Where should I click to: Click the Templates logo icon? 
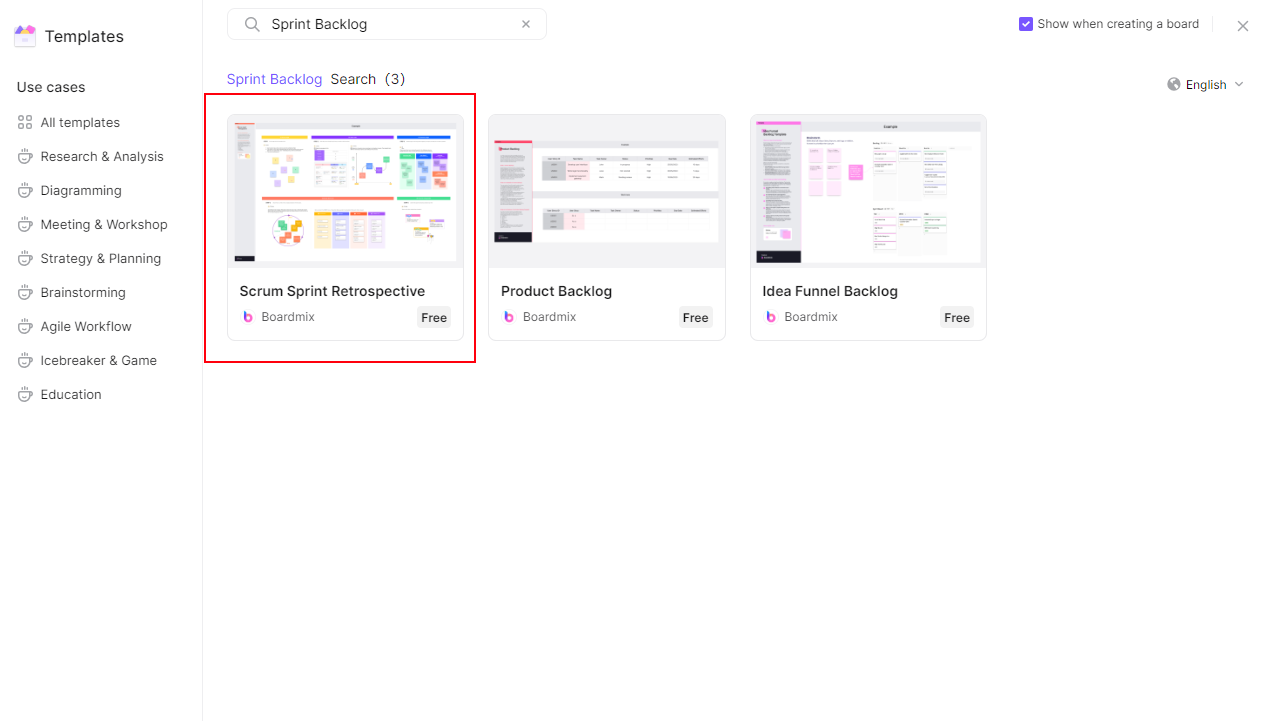[x=25, y=36]
